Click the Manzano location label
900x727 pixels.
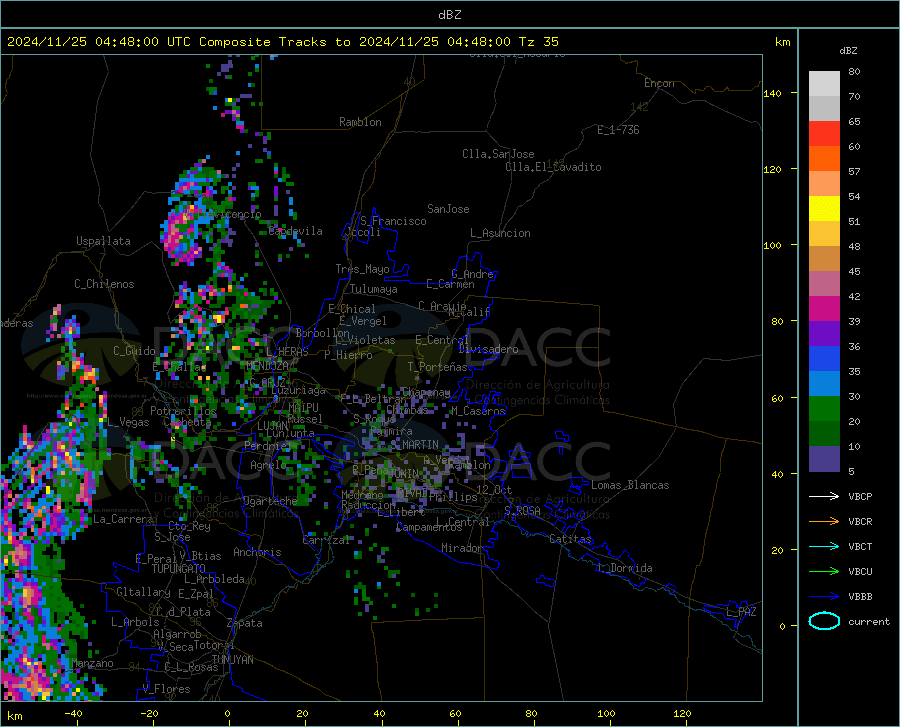click(92, 663)
